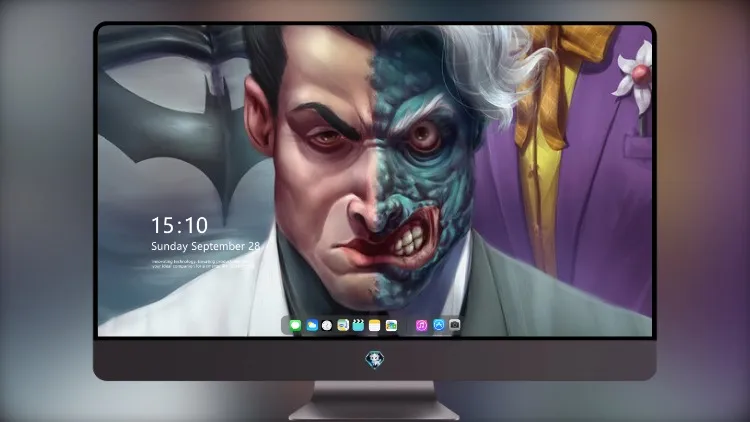
Task: Open the Clock app in dock
Action: coord(327,325)
